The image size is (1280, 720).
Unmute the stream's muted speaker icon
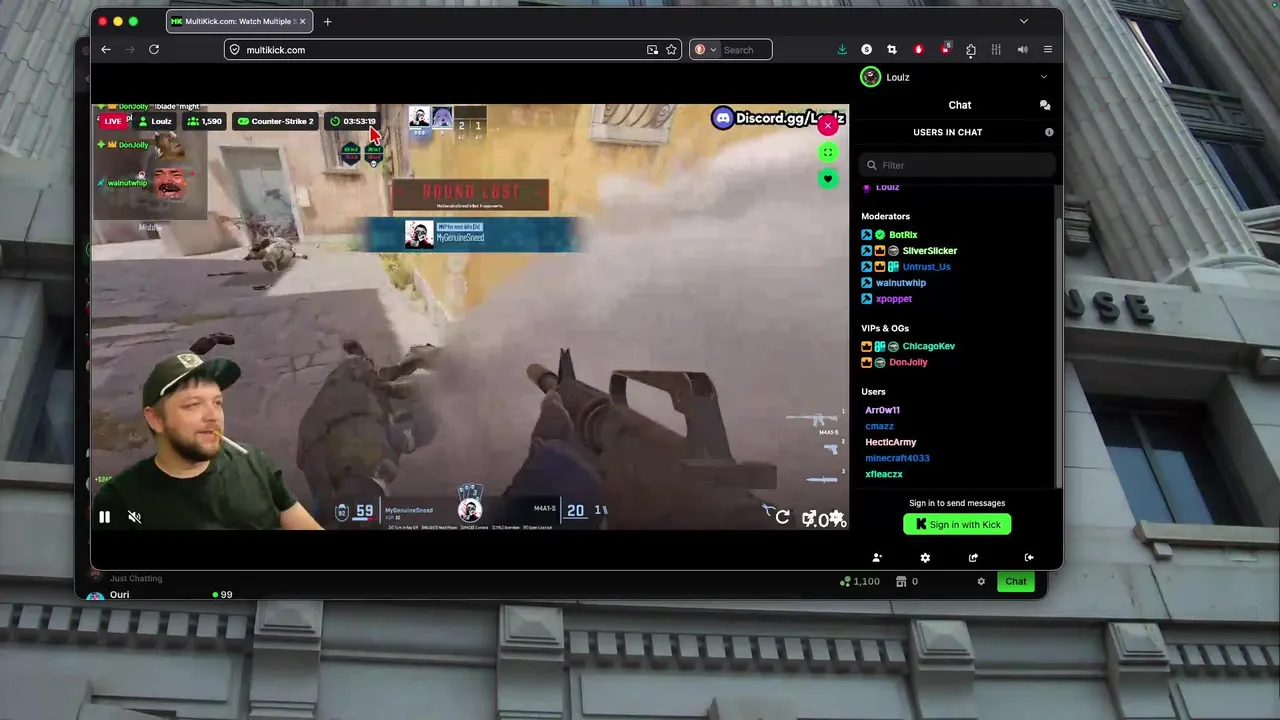[x=135, y=517]
